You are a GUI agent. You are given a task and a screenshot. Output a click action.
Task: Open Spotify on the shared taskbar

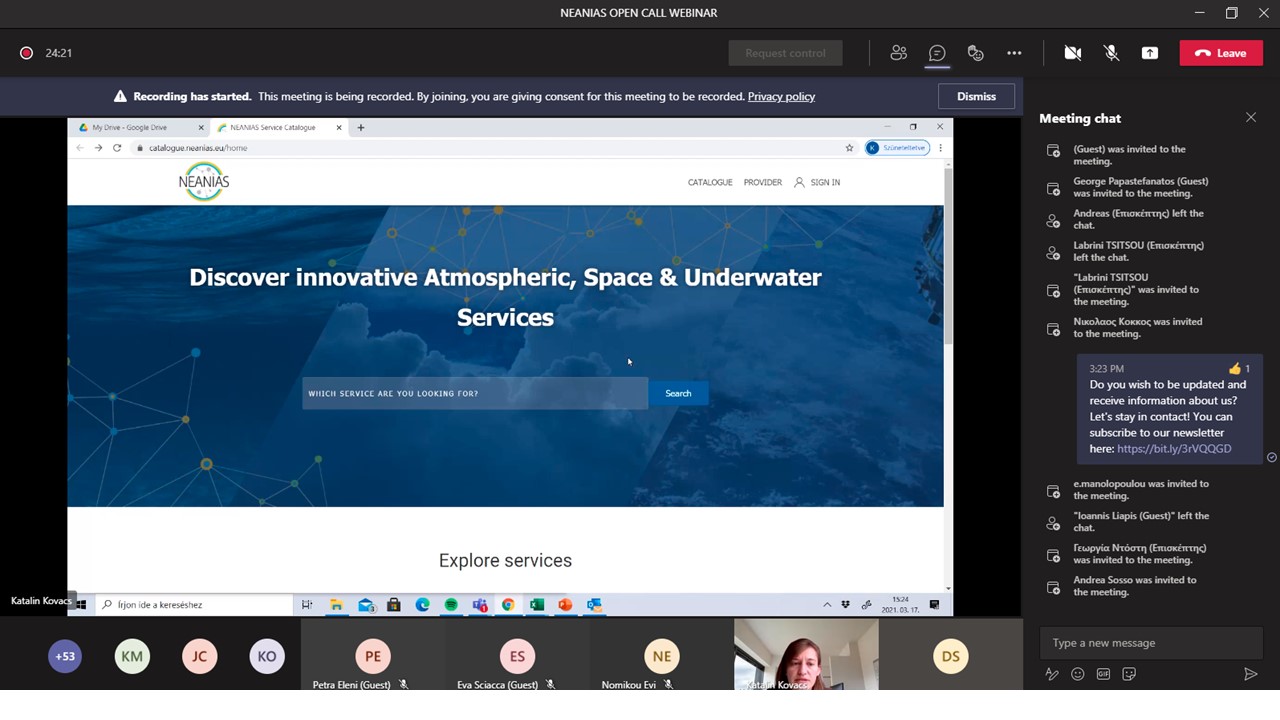pos(451,605)
